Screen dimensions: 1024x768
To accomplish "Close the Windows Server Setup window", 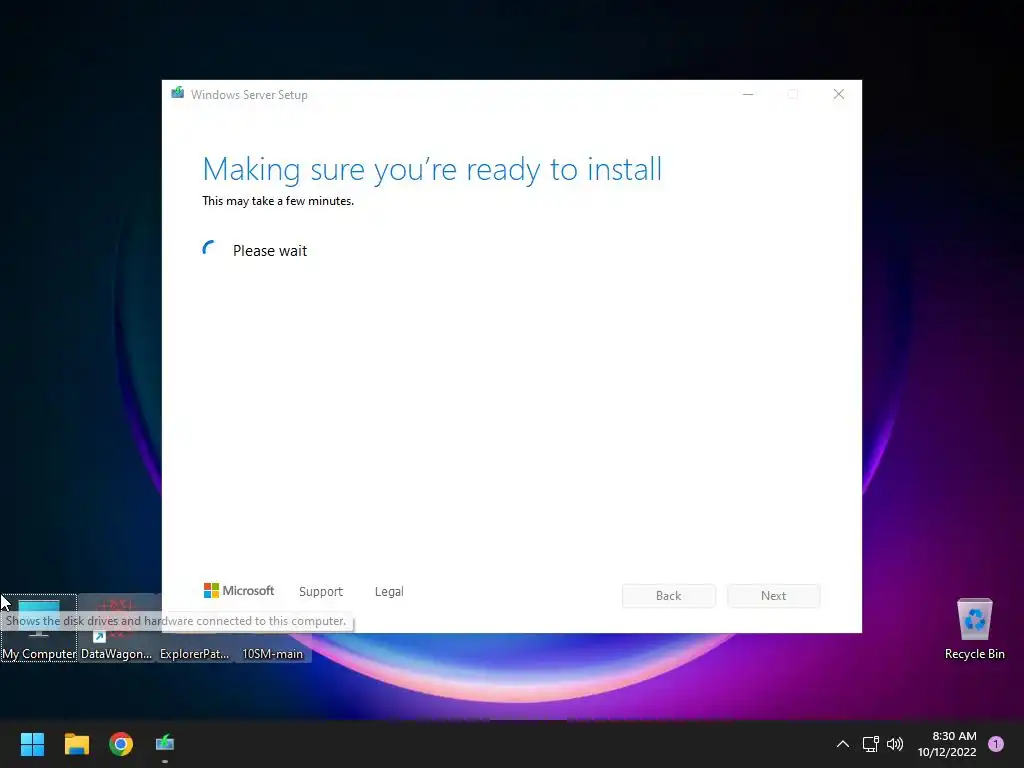I will click(x=839, y=95).
